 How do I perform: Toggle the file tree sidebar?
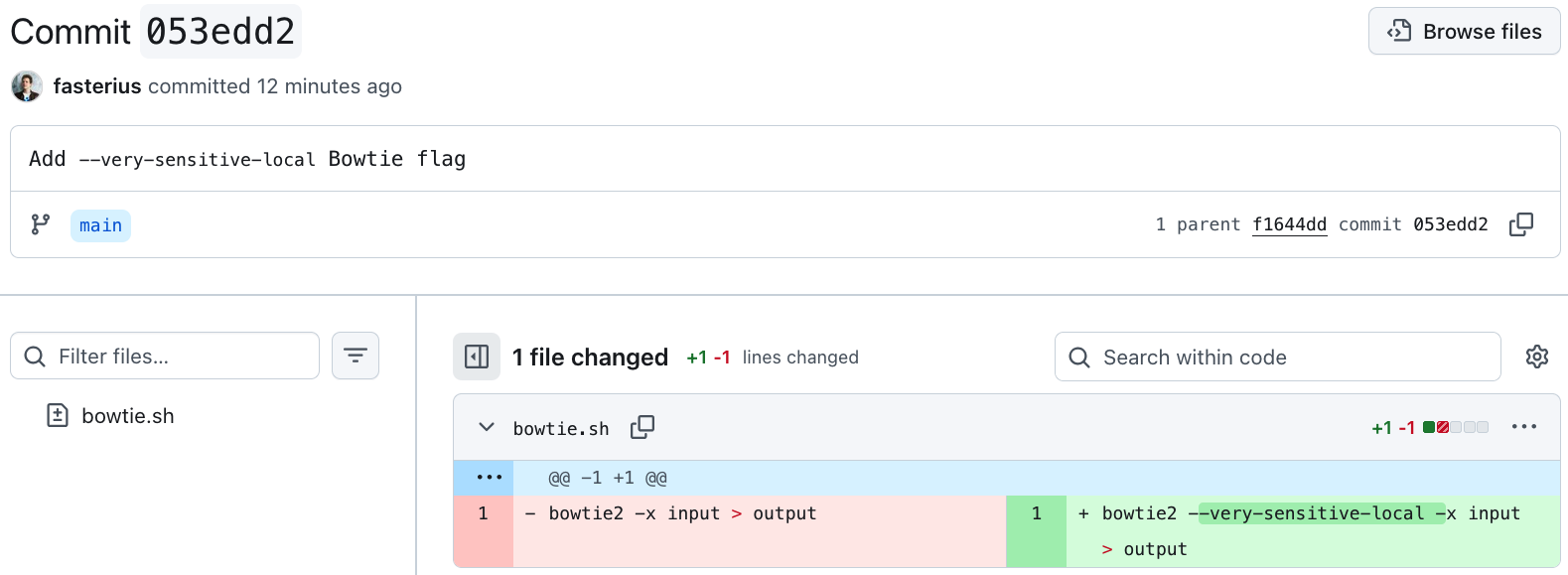(x=477, y=357)
